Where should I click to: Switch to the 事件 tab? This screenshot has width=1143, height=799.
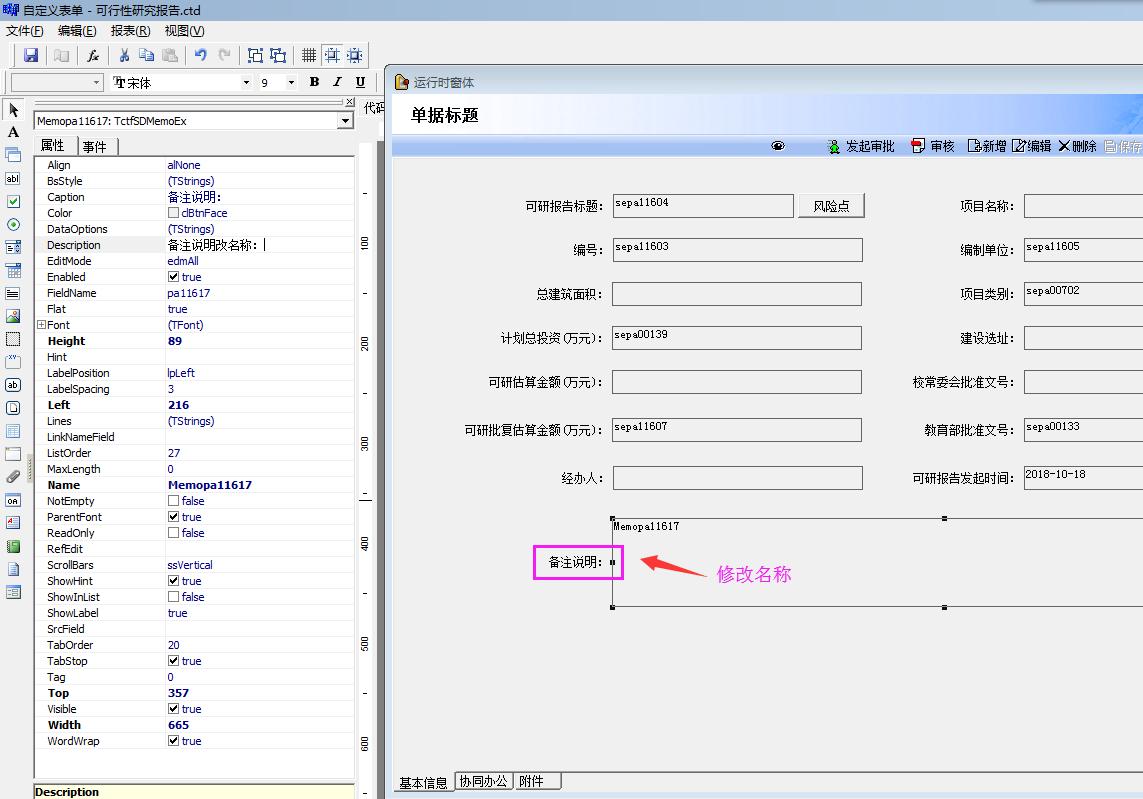pyautogui.click(x=95, y=146)
